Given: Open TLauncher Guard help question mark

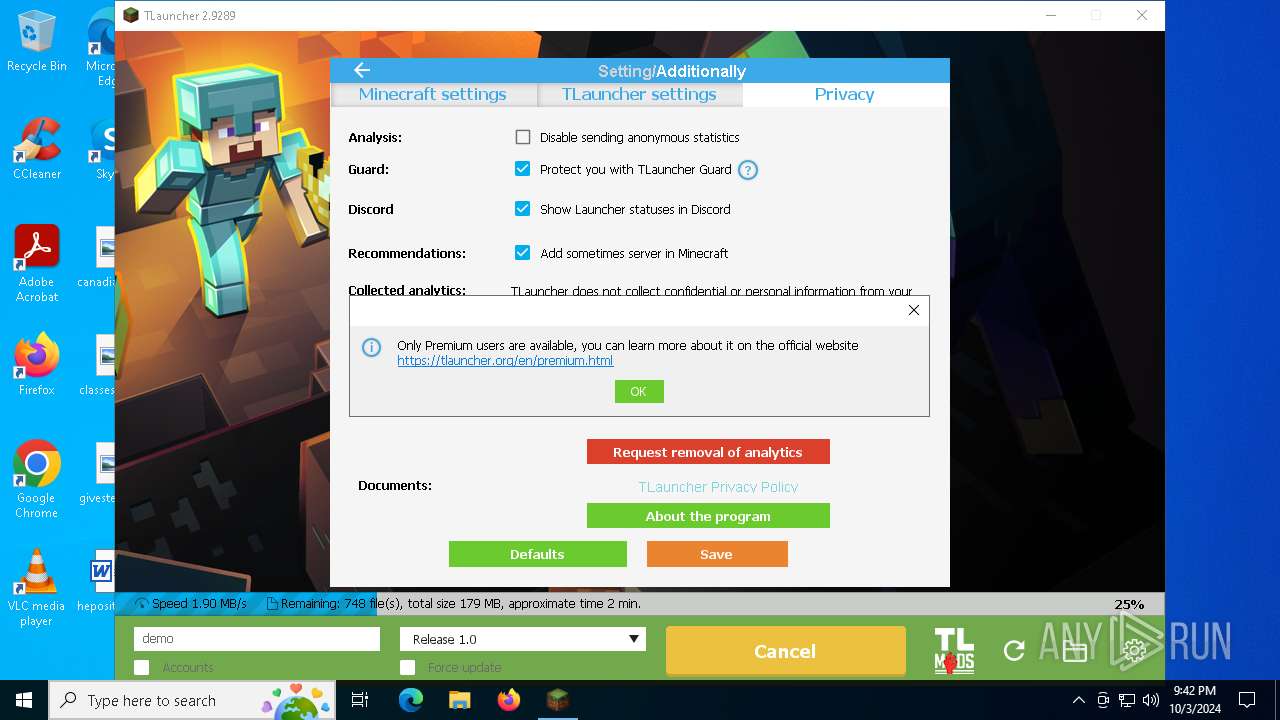Looking at the screenshot, I should click(748, 170).
